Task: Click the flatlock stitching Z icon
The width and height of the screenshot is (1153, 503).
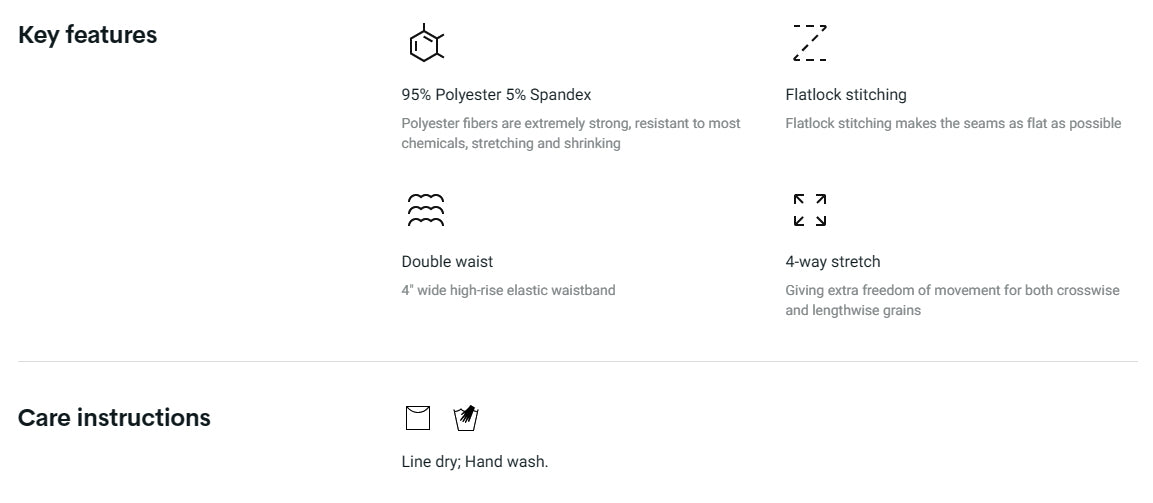Action: pos(809,43)
